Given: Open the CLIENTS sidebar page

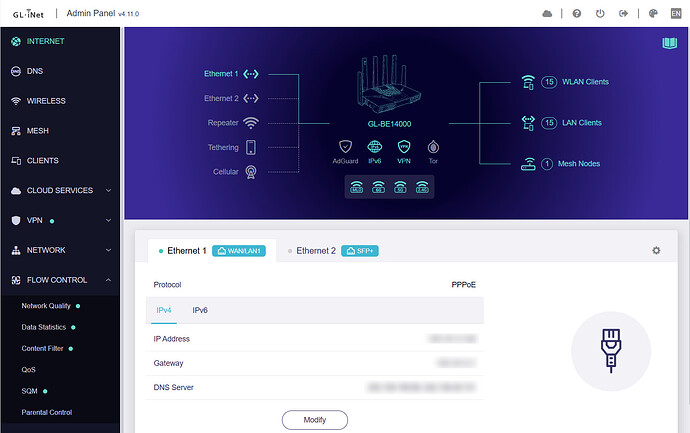Looking at the screenshot, I should pyautogui.click(x=60, y=161).
